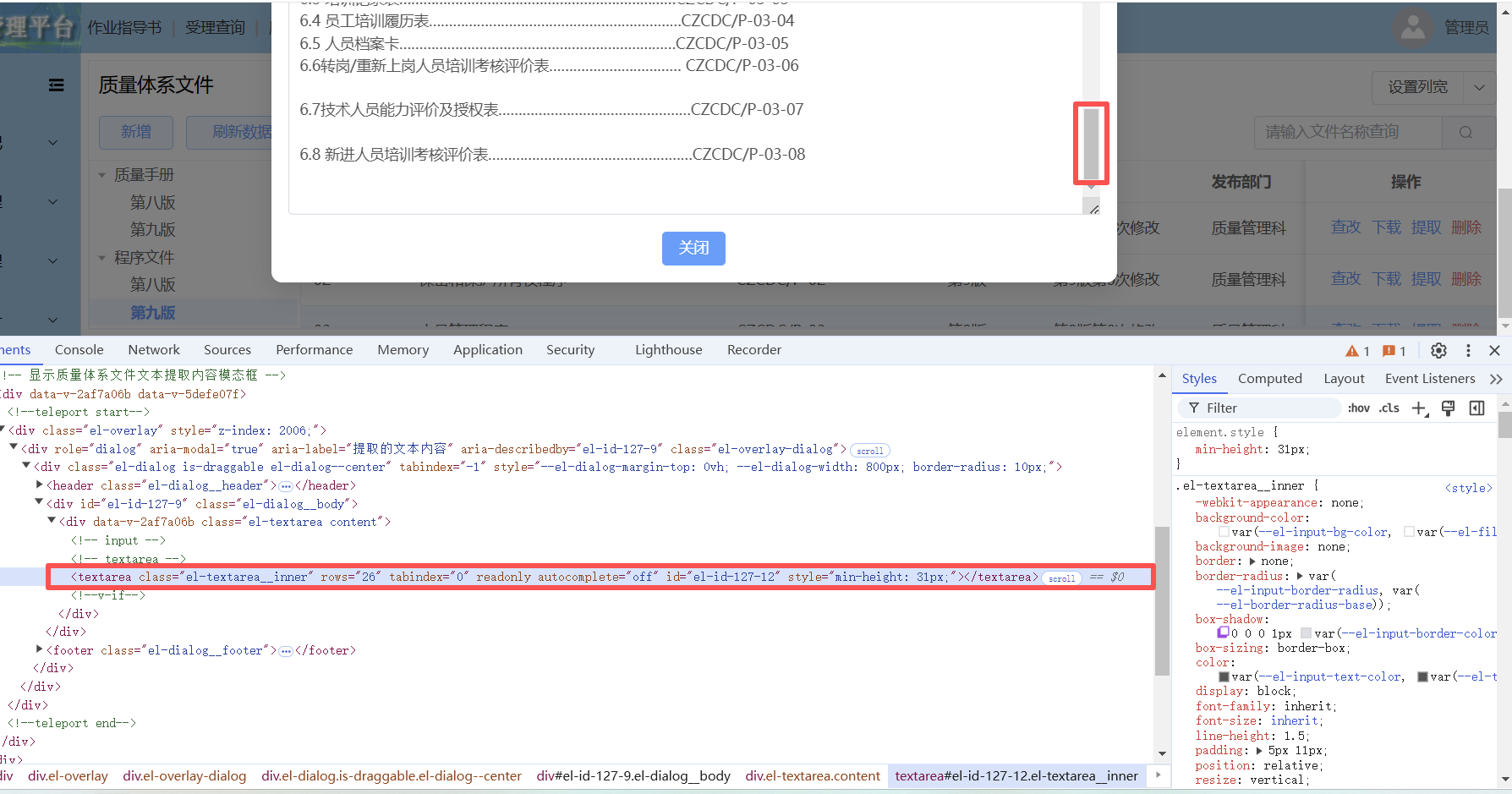Expand border shorthand property triangle
1512x794 pixels.
click(x=1252, y=561)
